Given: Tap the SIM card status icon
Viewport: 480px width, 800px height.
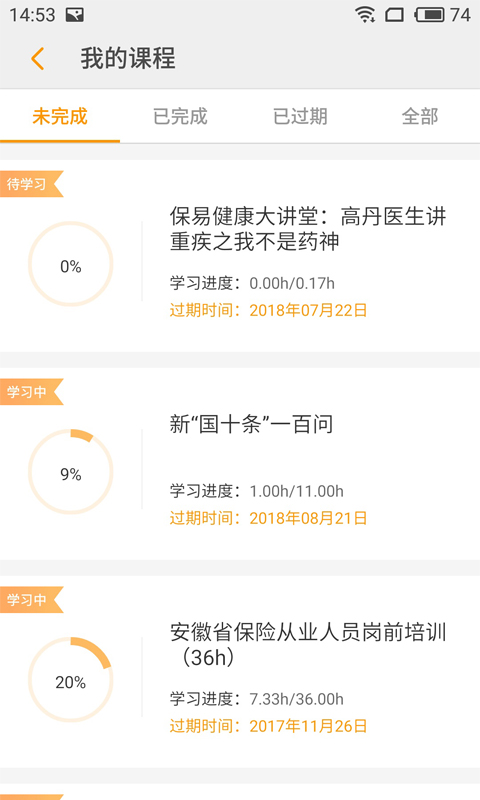Looking at the screenshot, I should pyautogui.click(x=394, y=14).
